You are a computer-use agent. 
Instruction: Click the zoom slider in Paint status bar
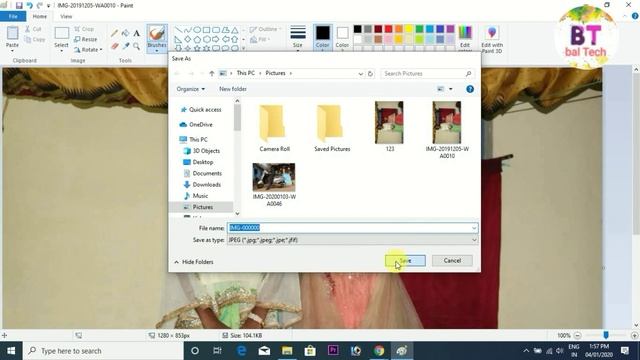(x=606, y=335)
